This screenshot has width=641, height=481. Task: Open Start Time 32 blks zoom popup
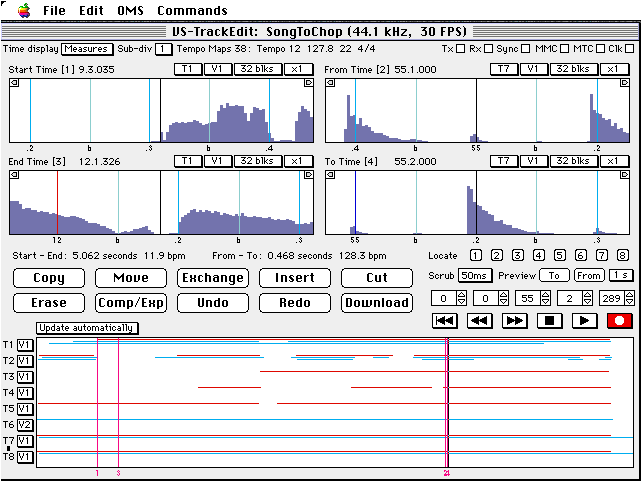(258, 69)
